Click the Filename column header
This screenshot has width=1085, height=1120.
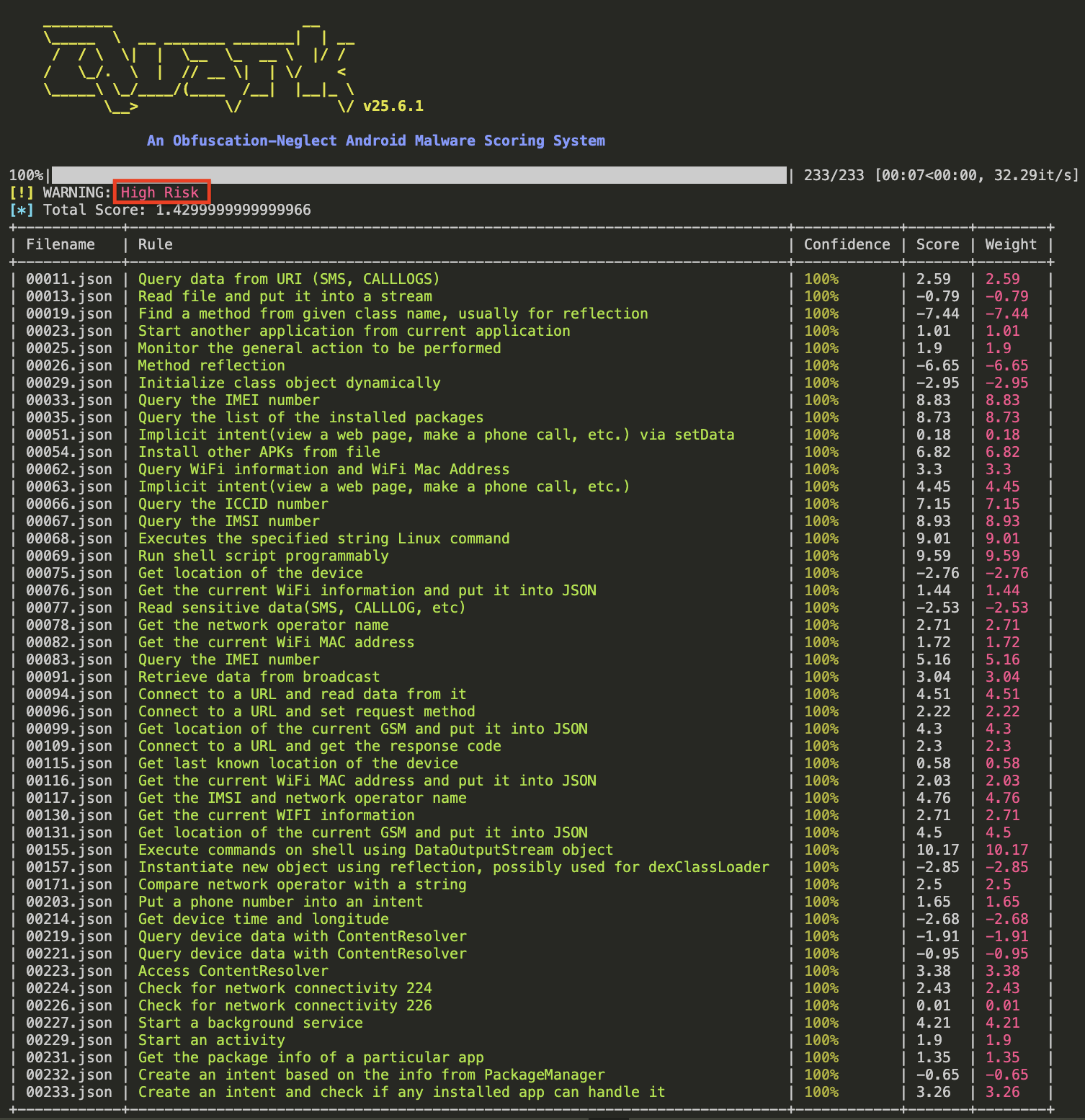click(x=61, y=244)
